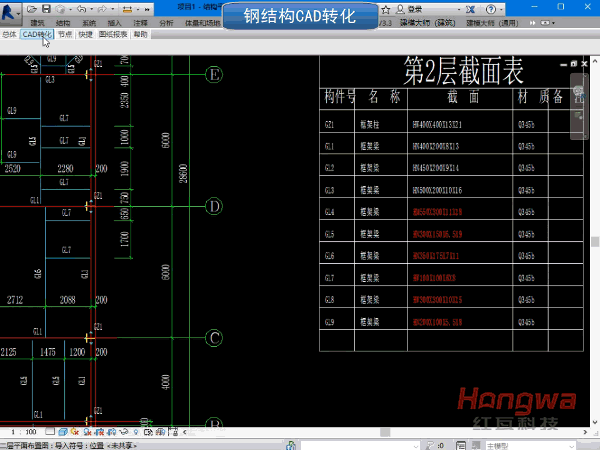Toggle shadows icon in view bar
600x450 pixels.
[x=87, y=432]
